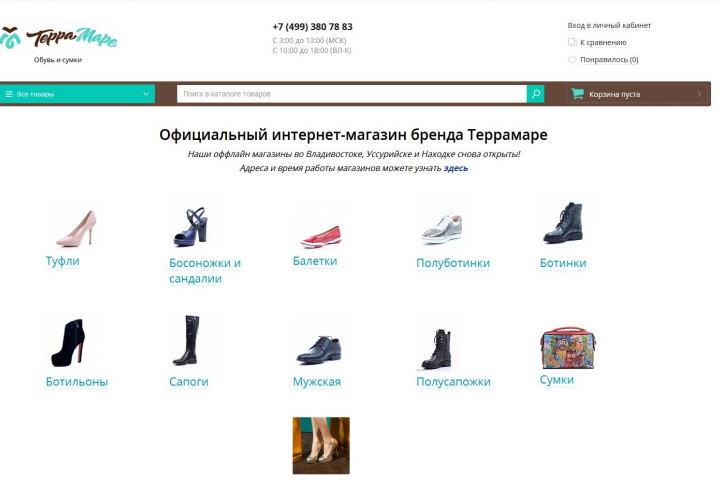Click the TerraMare logo
The height and width of the screenshot is (480, 720).
pos(58,38)
